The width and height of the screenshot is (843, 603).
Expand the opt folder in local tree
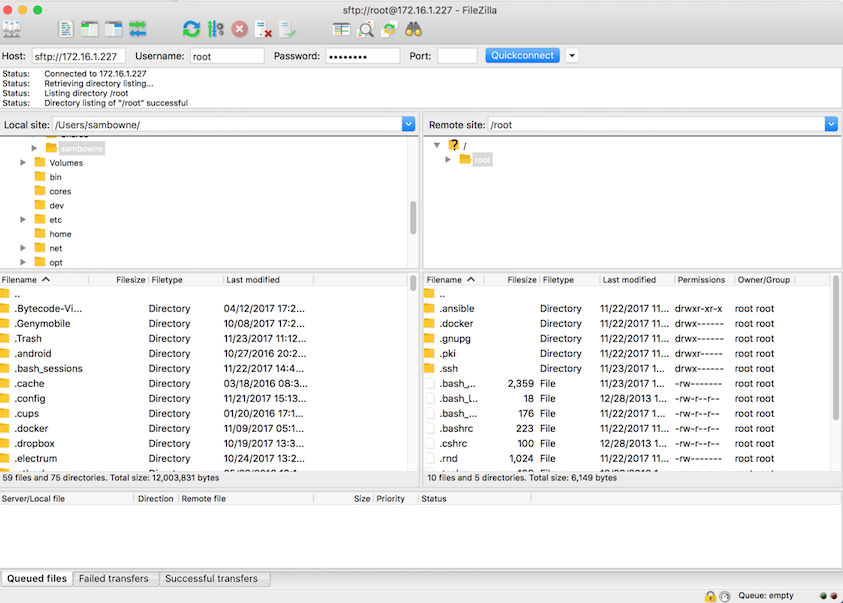coord(23,262)
